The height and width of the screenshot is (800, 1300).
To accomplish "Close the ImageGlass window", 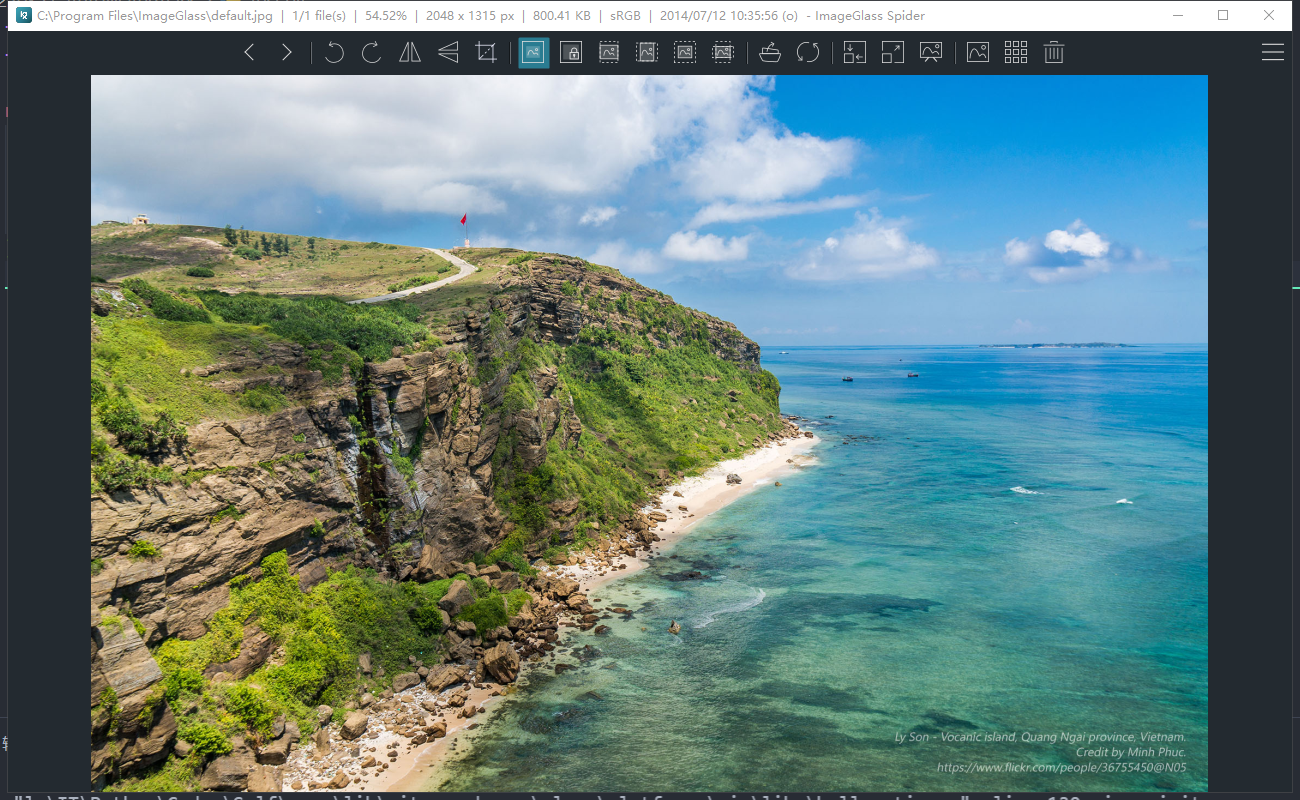I will coord(1269,15).
